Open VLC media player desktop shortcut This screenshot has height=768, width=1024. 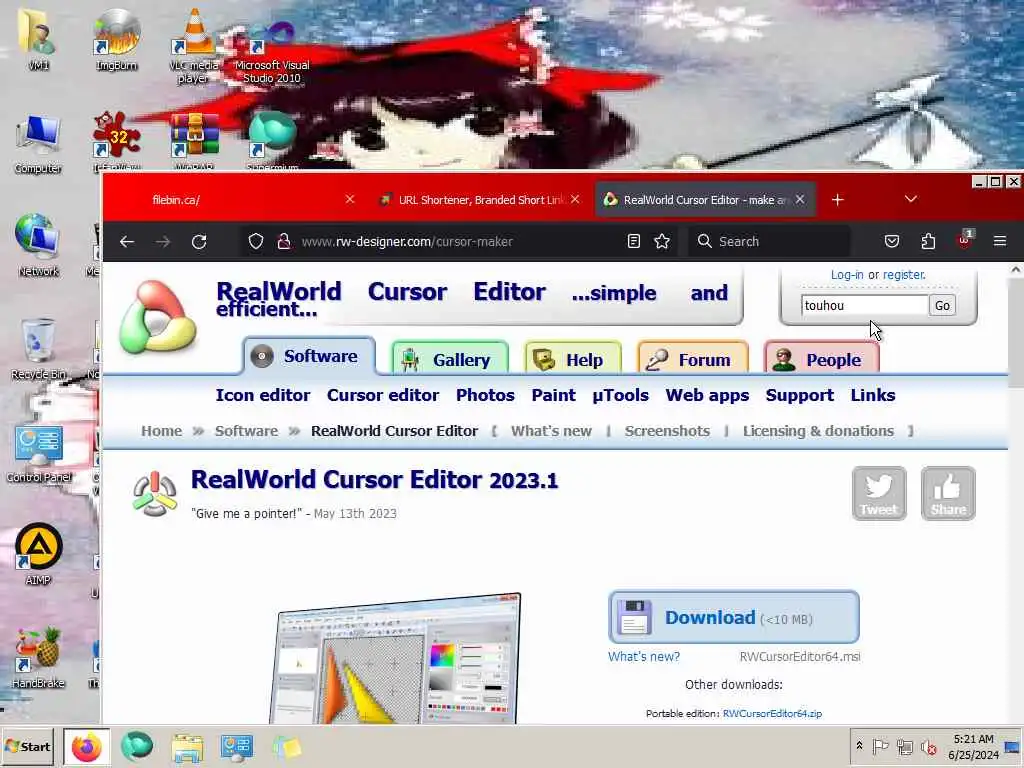tap(194, 46)
